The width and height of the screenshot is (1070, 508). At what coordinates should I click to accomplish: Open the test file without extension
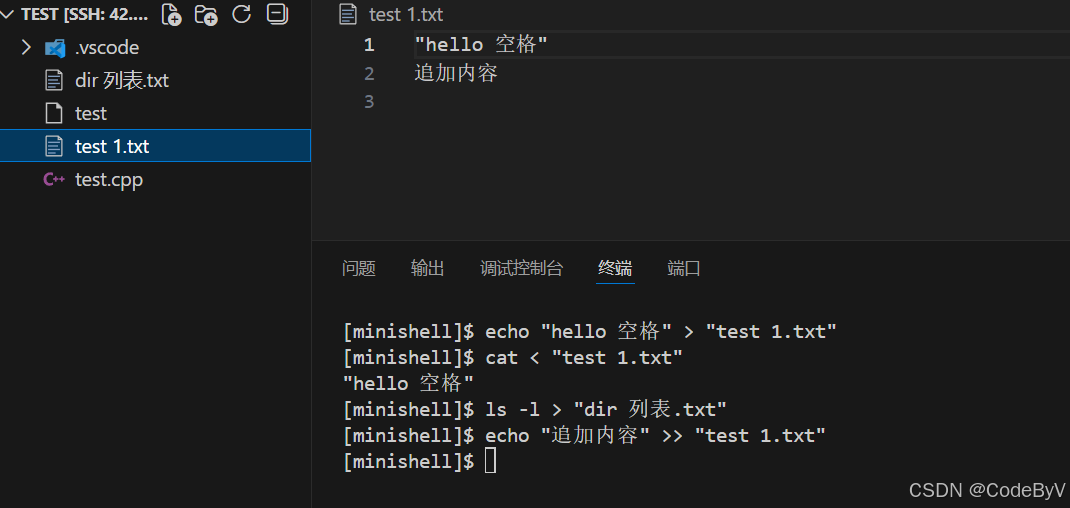pos(91,114)
